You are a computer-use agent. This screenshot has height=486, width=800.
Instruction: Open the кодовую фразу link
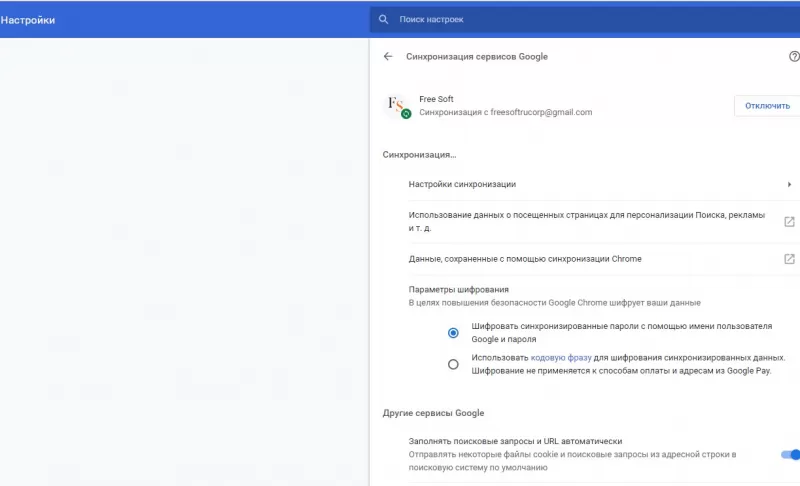coord(561,358)
